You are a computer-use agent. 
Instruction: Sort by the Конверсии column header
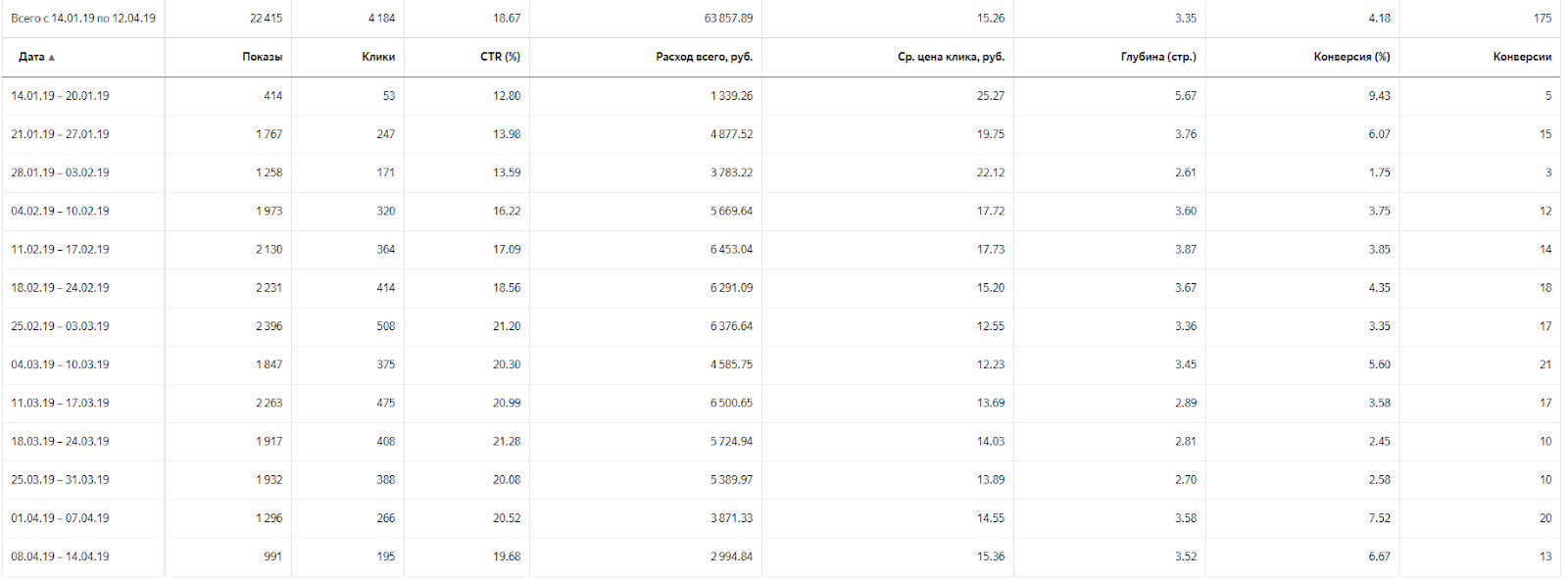click(1522, 57)
